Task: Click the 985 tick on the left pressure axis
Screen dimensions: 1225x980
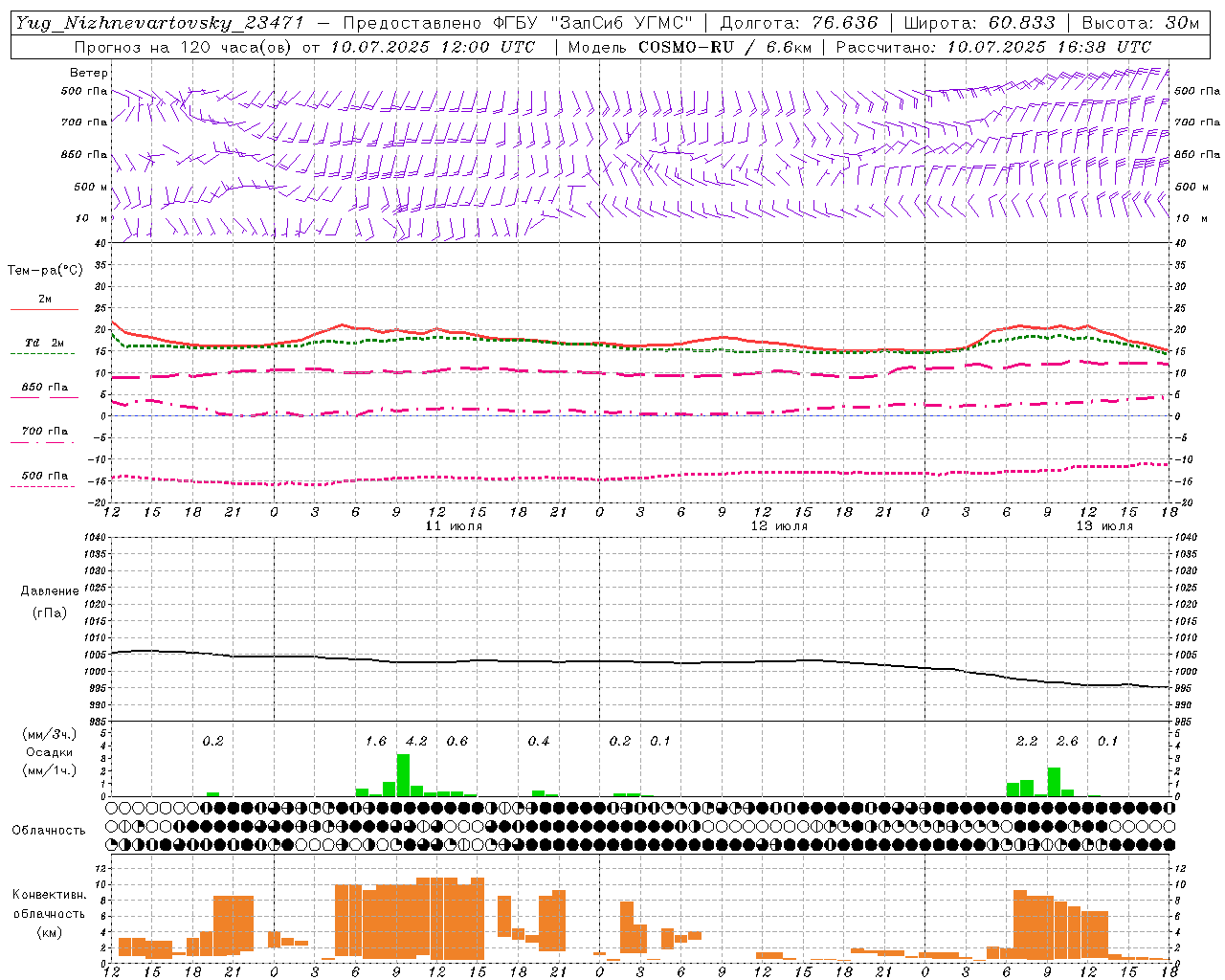Action: point(98,722)
